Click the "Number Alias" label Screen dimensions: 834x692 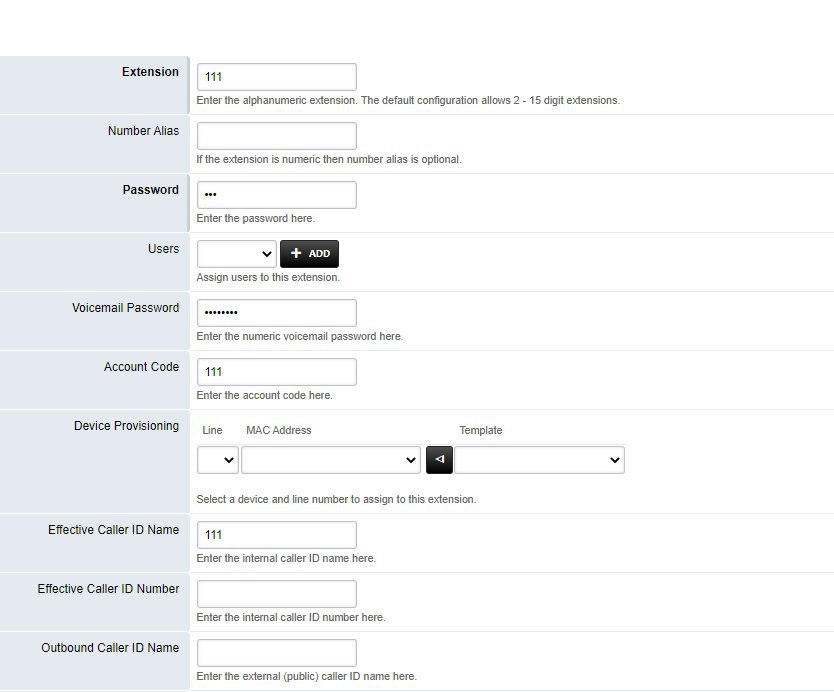point(143,131)
